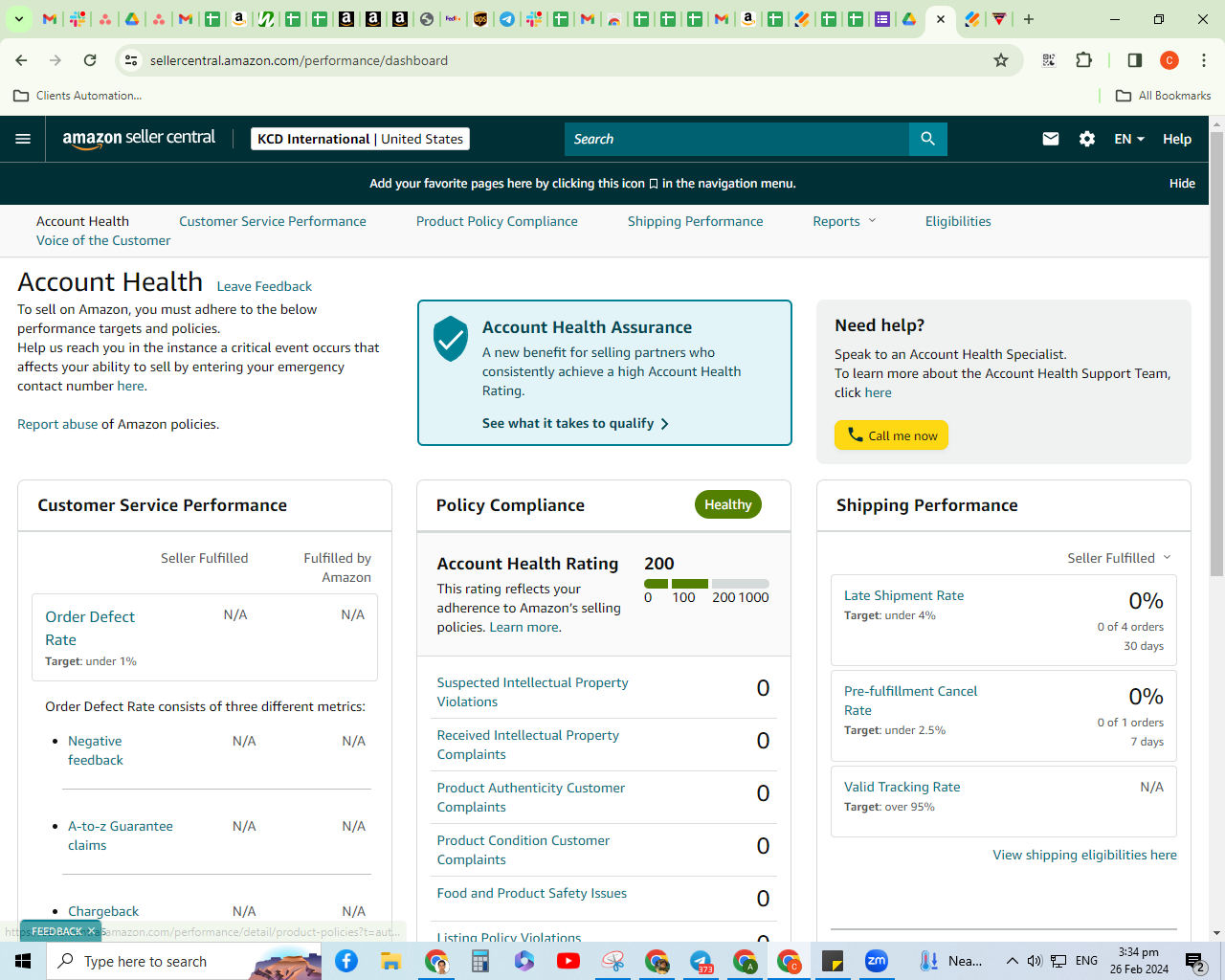
Task: Open the Pre-fulfillment Cancel Rate details
Action: coord(910,701)
